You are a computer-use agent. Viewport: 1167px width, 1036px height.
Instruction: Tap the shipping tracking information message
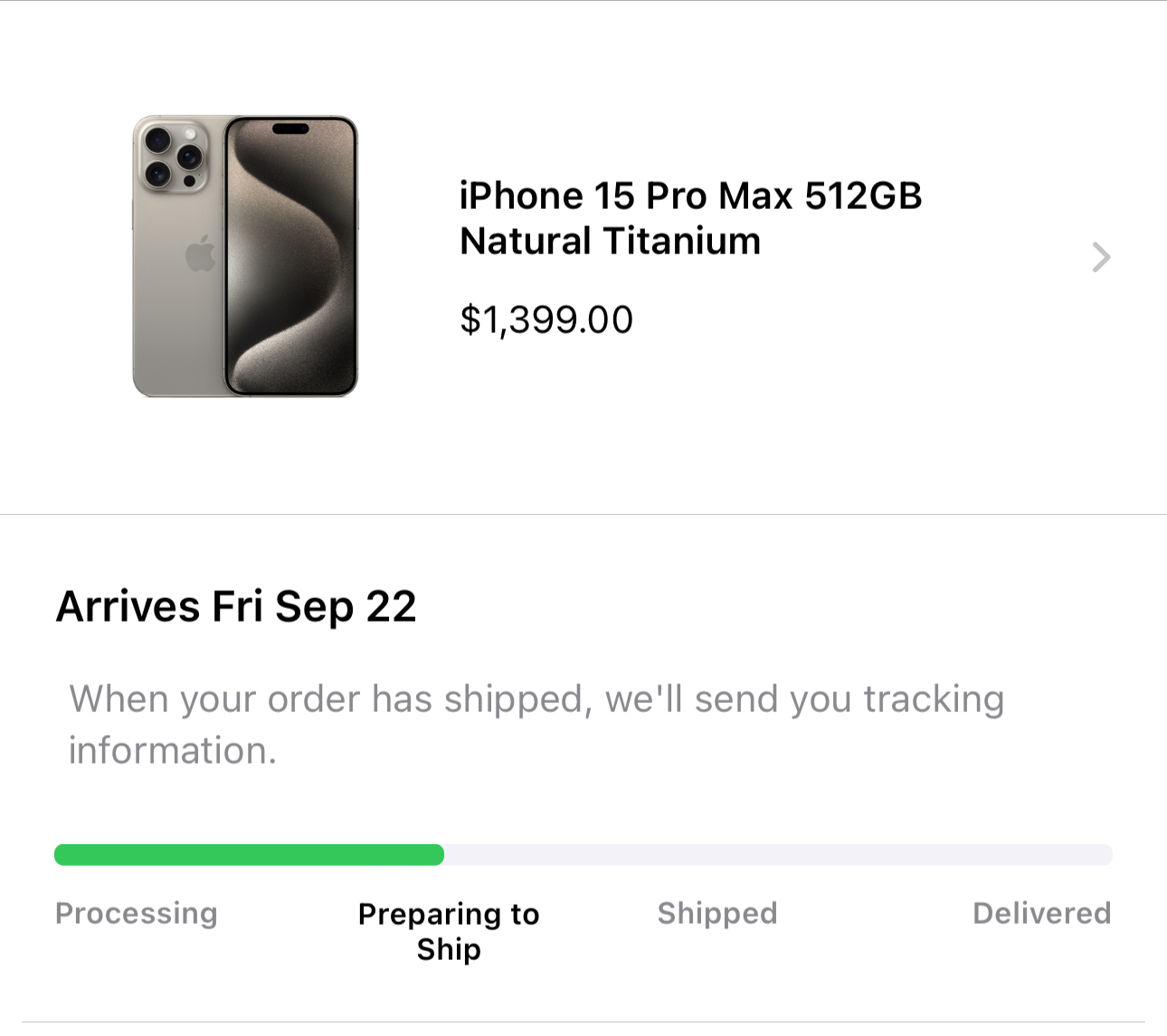(x=536, y=724)
